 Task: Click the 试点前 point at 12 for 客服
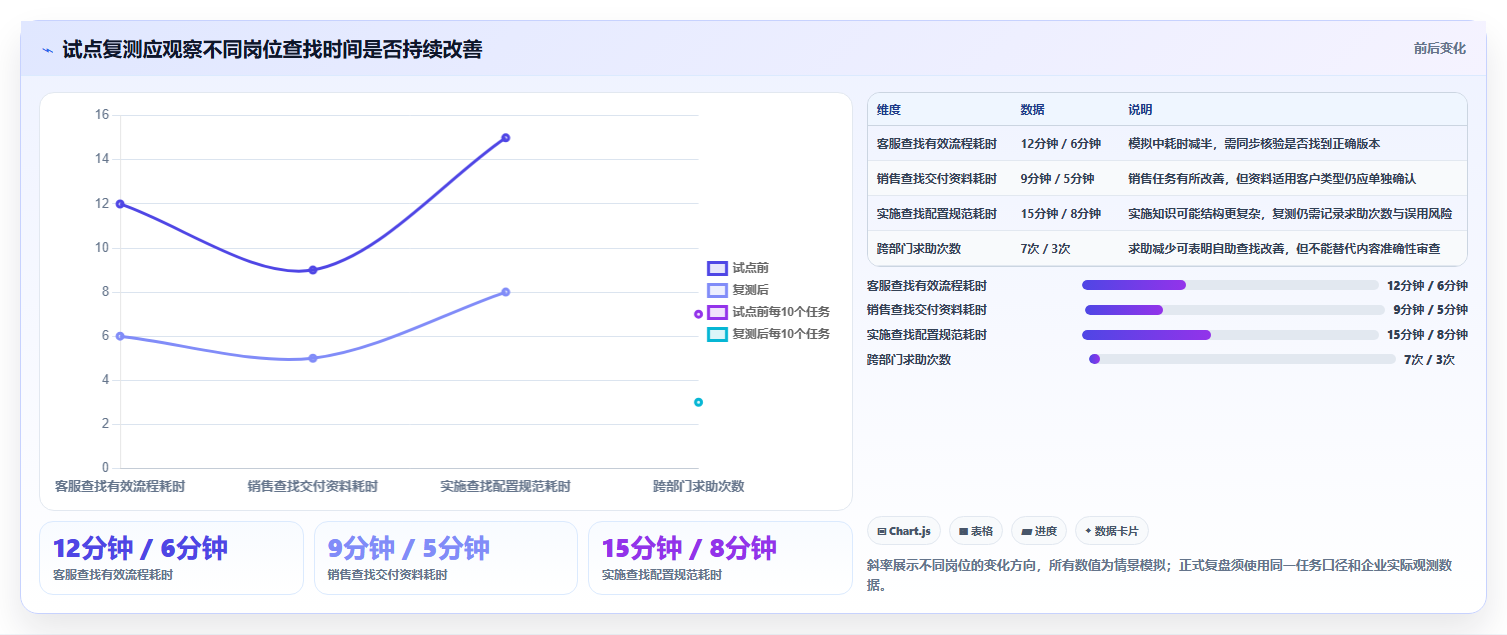[120, 204]
